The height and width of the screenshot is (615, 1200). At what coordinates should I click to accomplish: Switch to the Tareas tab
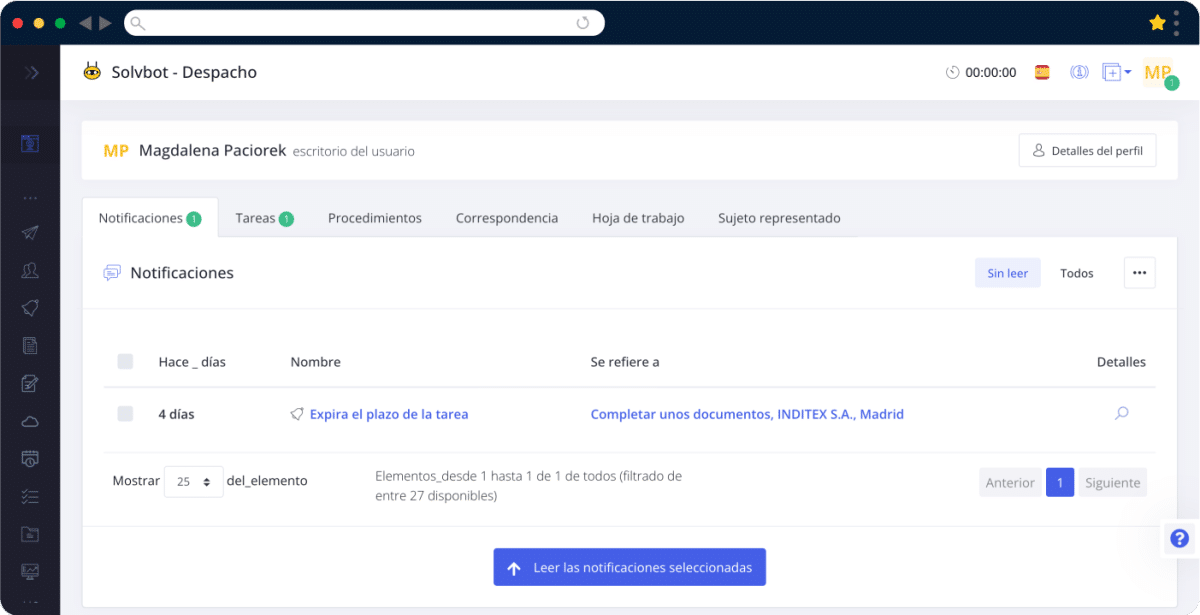pos(263,217)
